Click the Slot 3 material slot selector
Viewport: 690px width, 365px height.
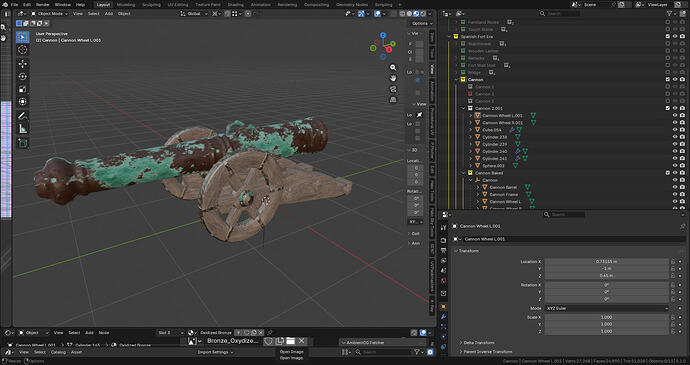[x=171, y=333]
